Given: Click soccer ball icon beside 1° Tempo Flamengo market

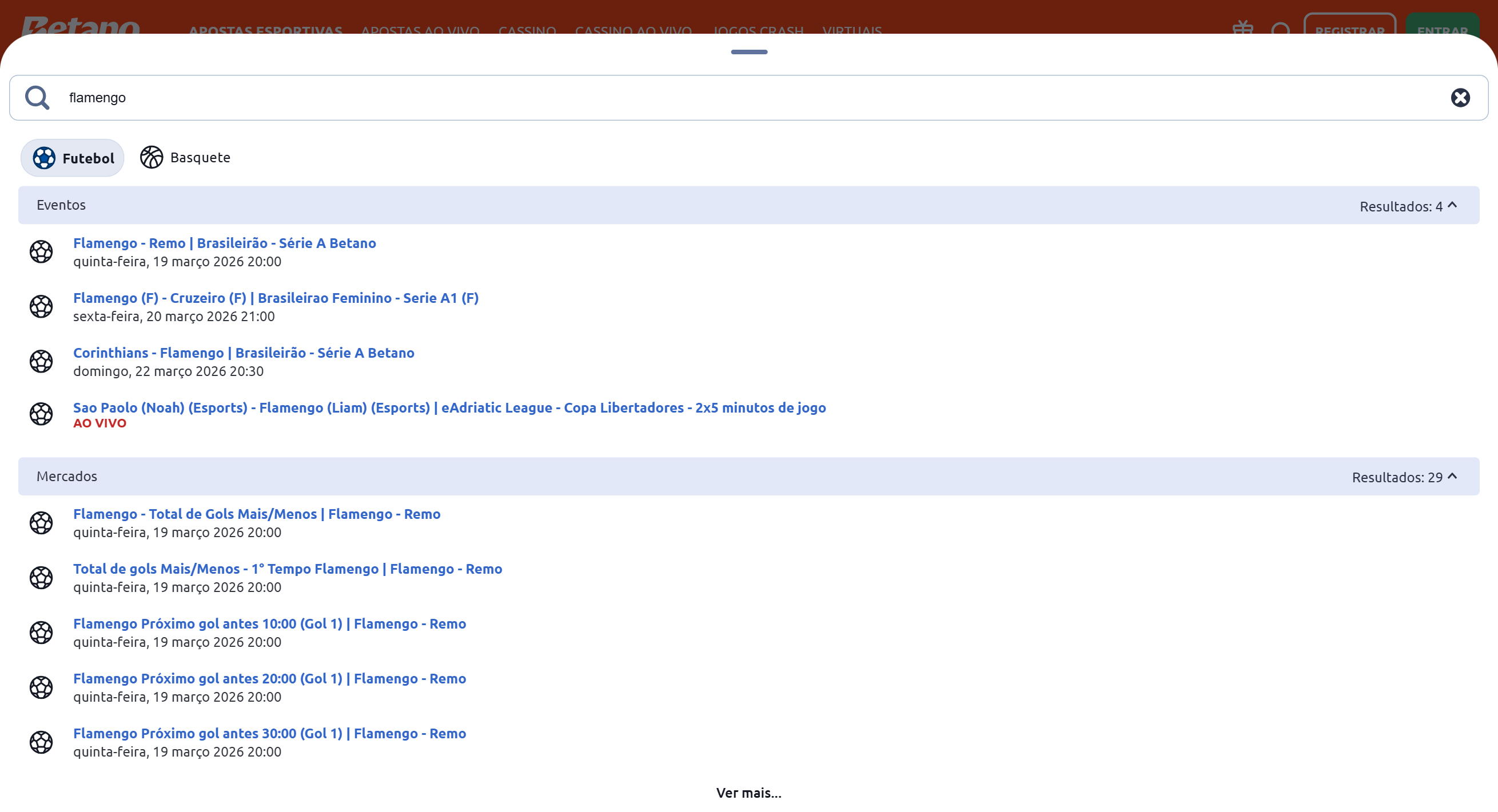Looking at the screenshot, I should 41,578.
